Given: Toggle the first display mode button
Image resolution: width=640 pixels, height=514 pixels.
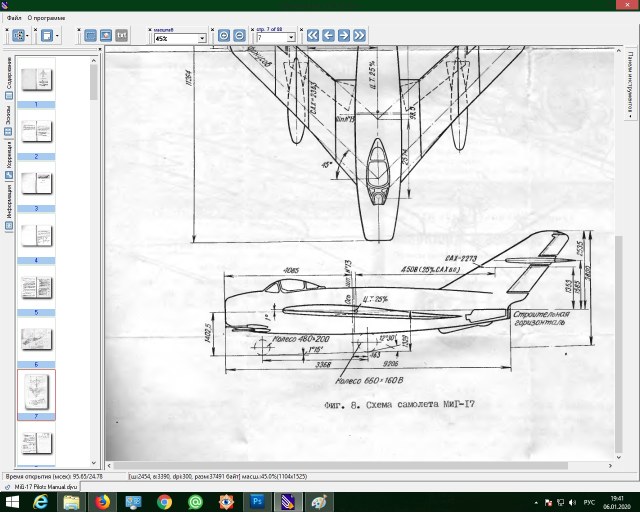Looking at the screenshot, I should (x=90, y=35).
